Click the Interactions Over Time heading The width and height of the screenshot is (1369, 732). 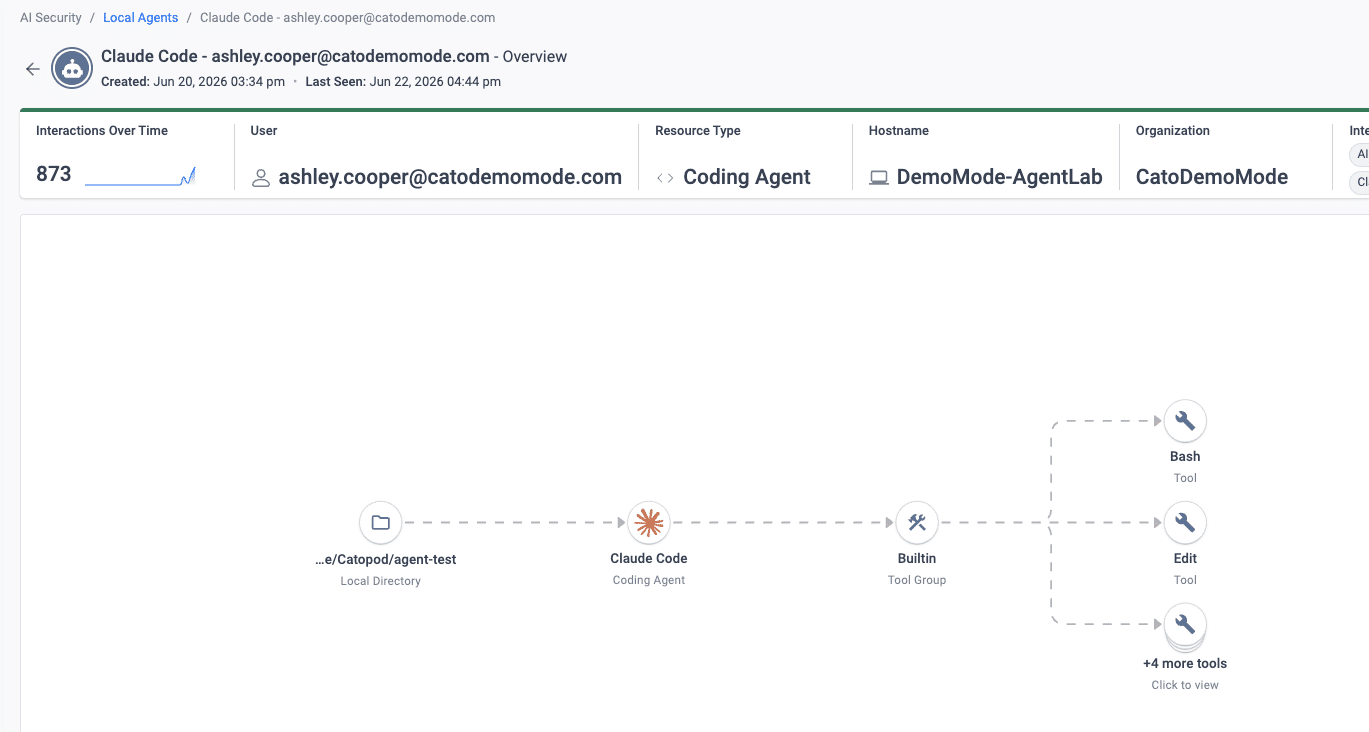point(102,131)
